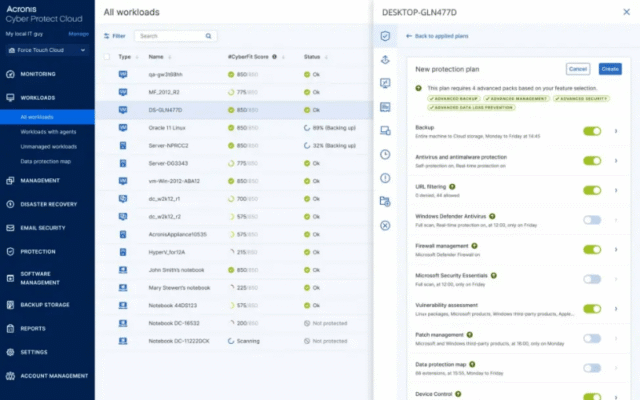Click the Software Management icon
Image resolution: width=640 pixels, height=400 pixels.
pos(10,278)
